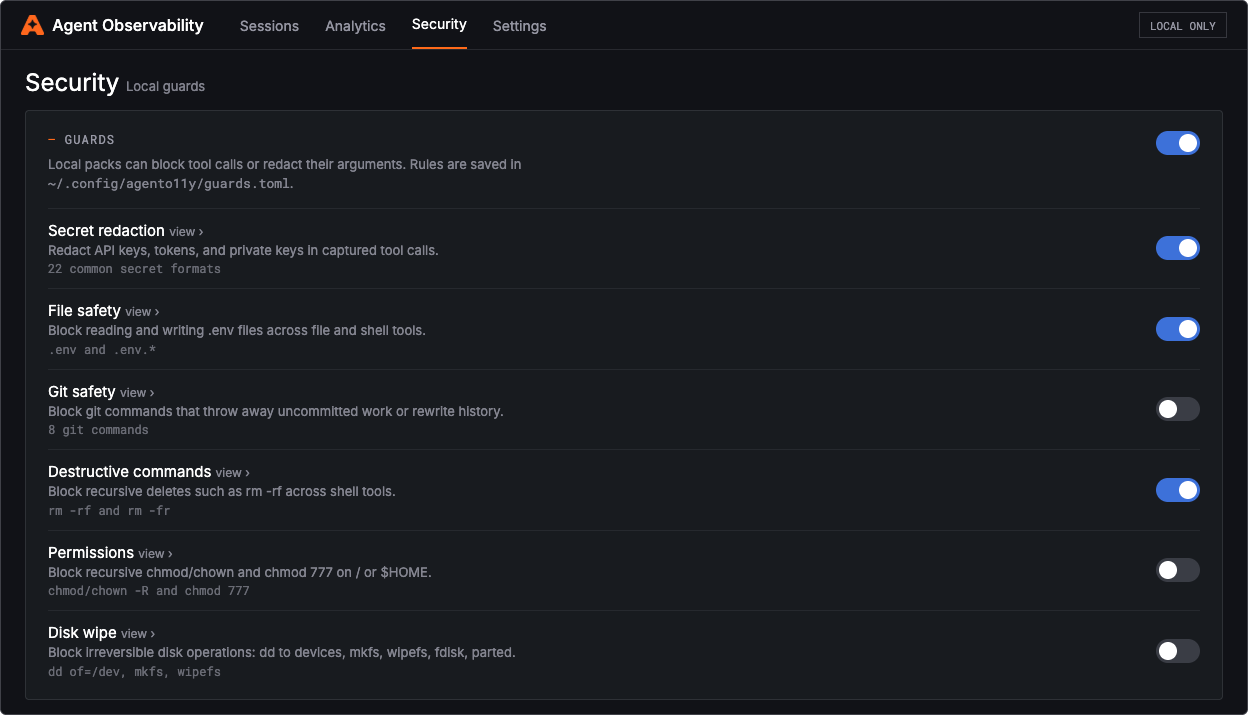The height and width of the screenshot is (715, 1248).
Task: Click 'rm -rf and rm -fr' text
Action: [x=109, y=511]
